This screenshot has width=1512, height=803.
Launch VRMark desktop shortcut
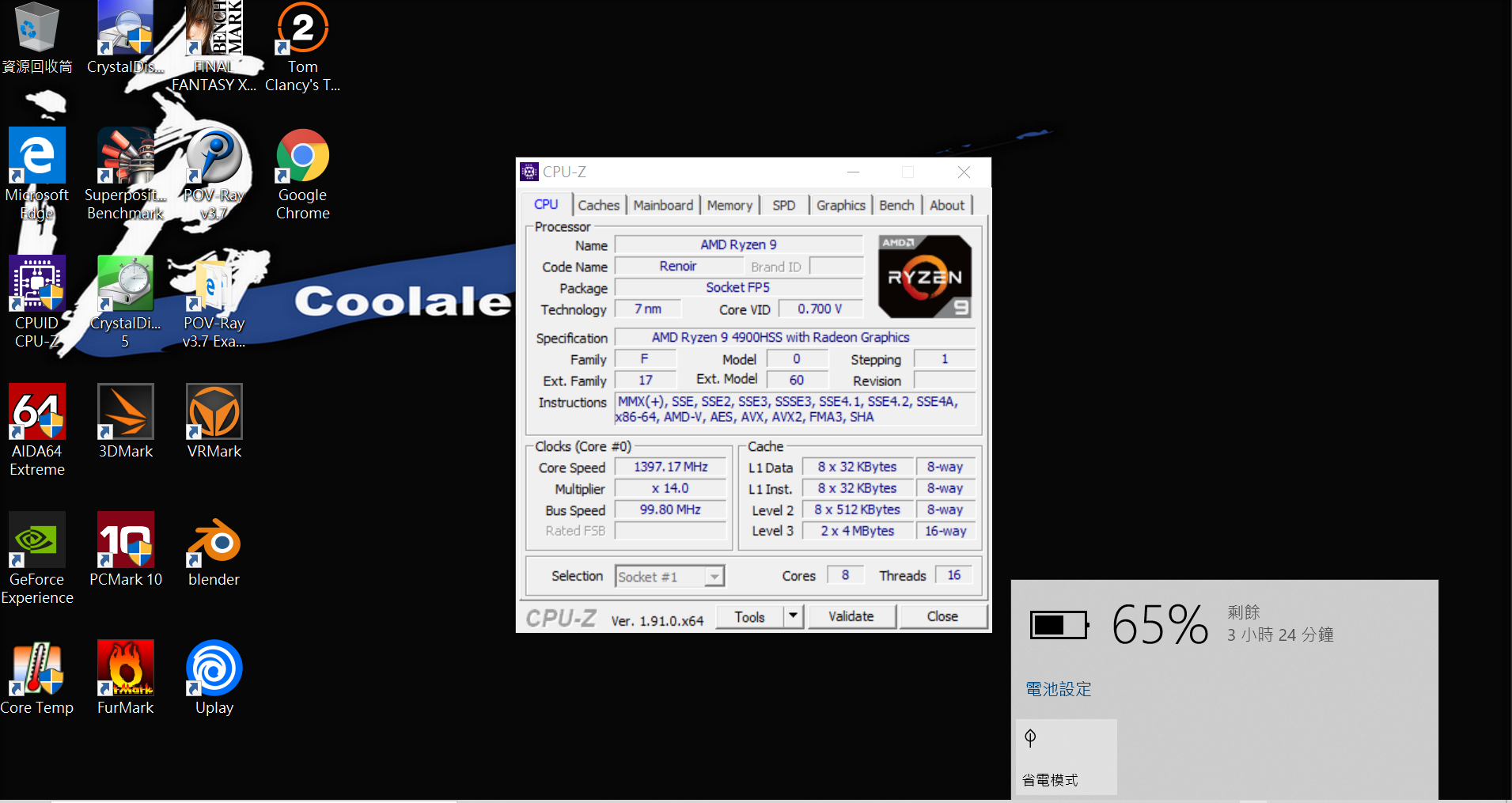pos(214,421)
